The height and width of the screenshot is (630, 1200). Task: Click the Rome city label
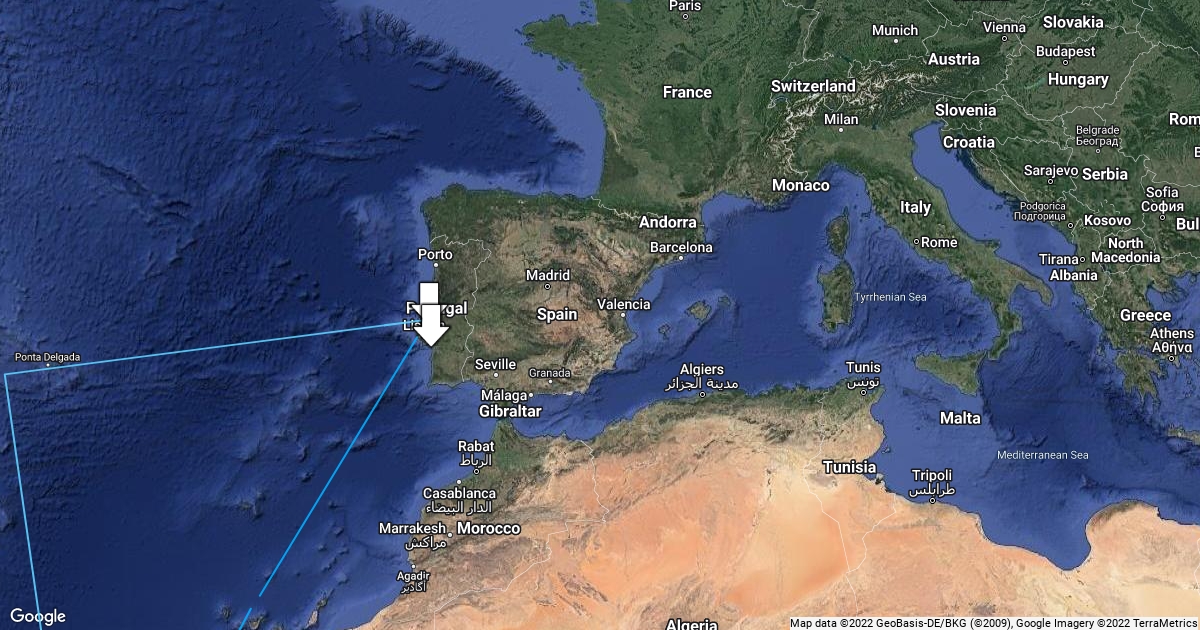939,242
